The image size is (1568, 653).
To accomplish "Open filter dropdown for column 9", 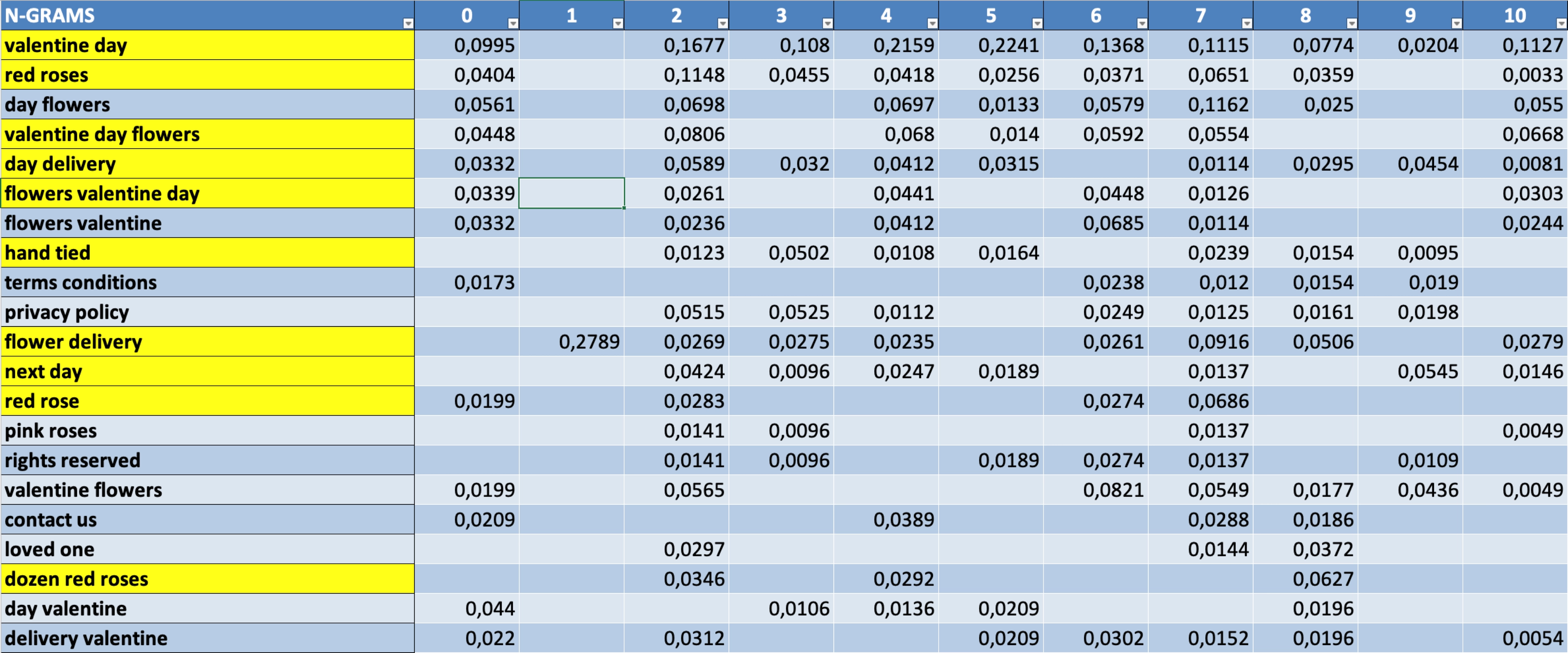I will [x=1456, y=23].
